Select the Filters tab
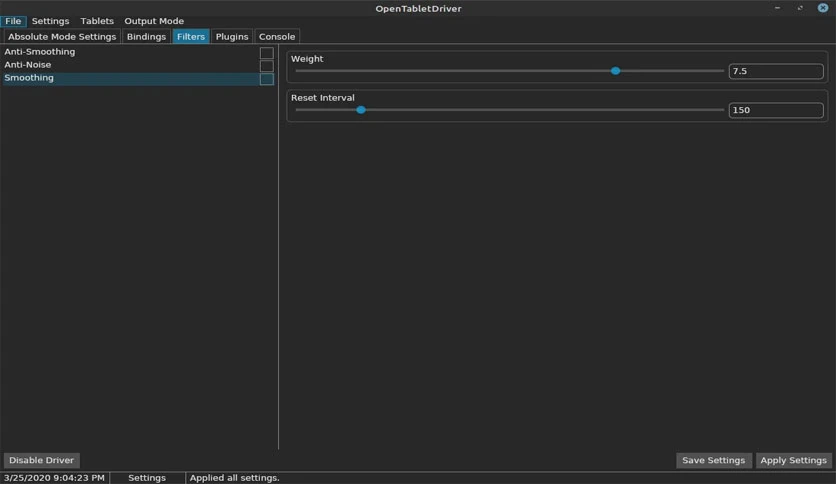The image size is (836, 484). [x=191, y=36]
